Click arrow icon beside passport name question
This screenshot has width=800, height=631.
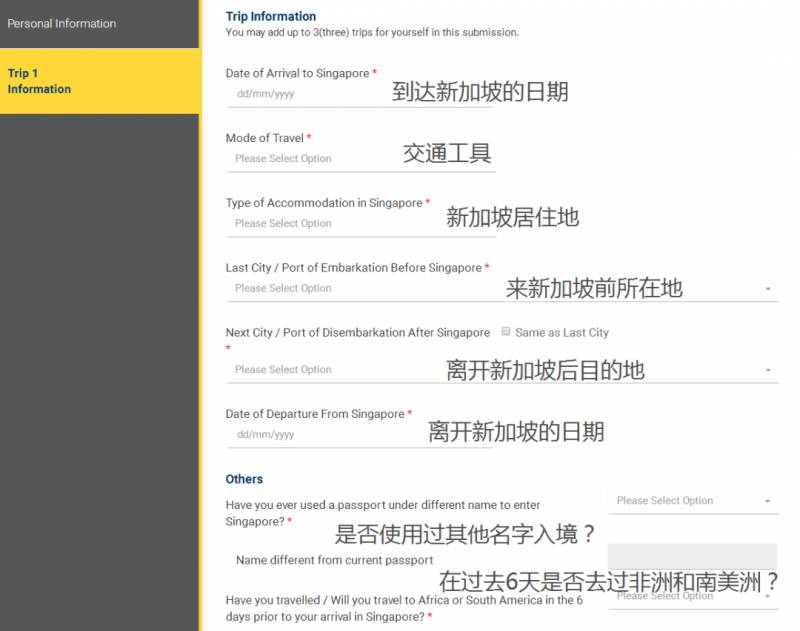(767, 501)
